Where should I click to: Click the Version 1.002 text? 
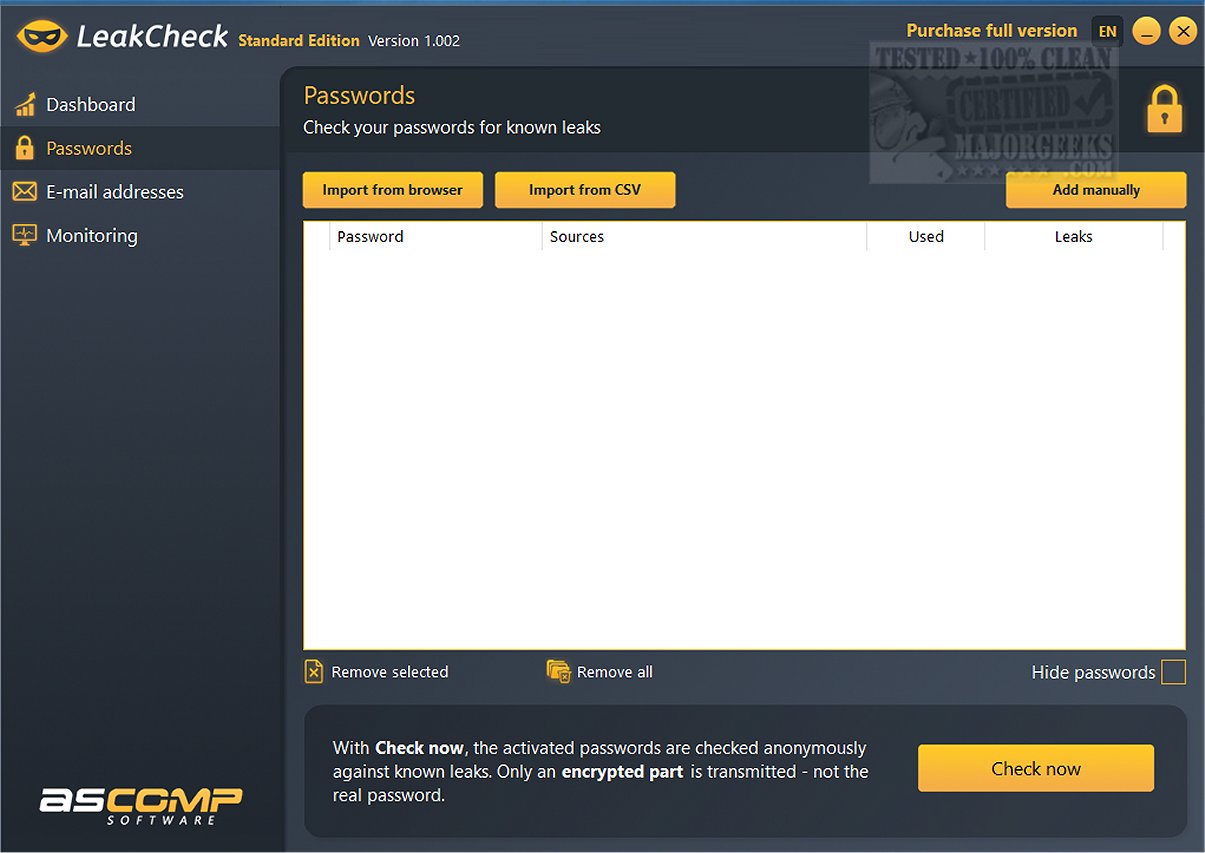(414, 41)
